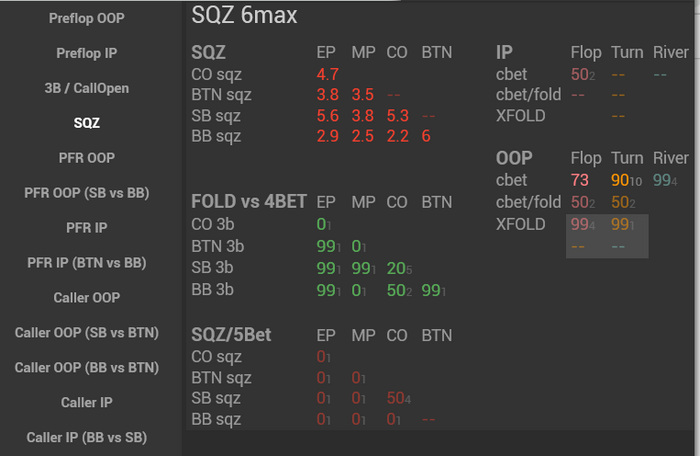Open the PFR IP section

91,228
